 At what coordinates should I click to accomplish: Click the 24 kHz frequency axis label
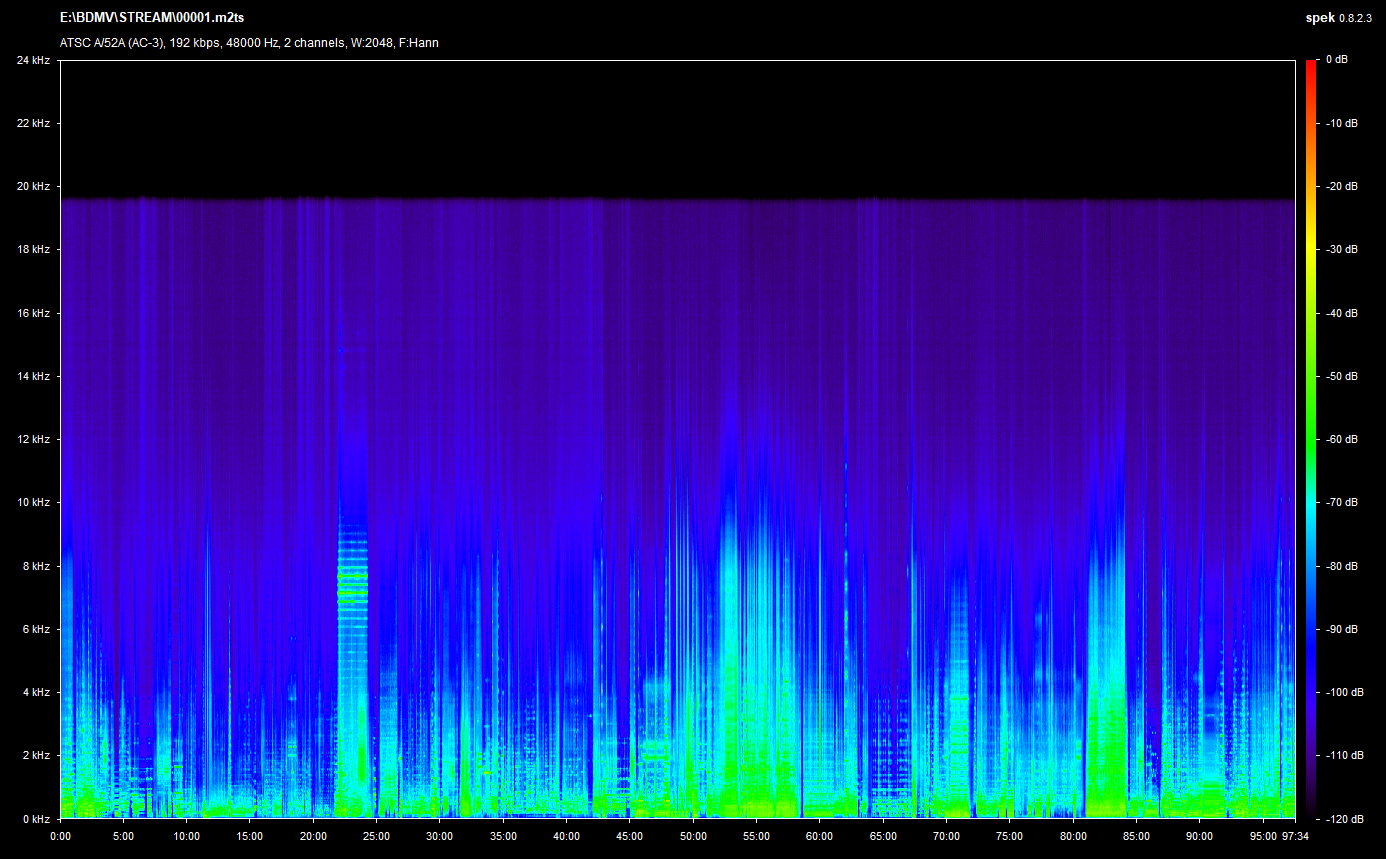[33, 60]
